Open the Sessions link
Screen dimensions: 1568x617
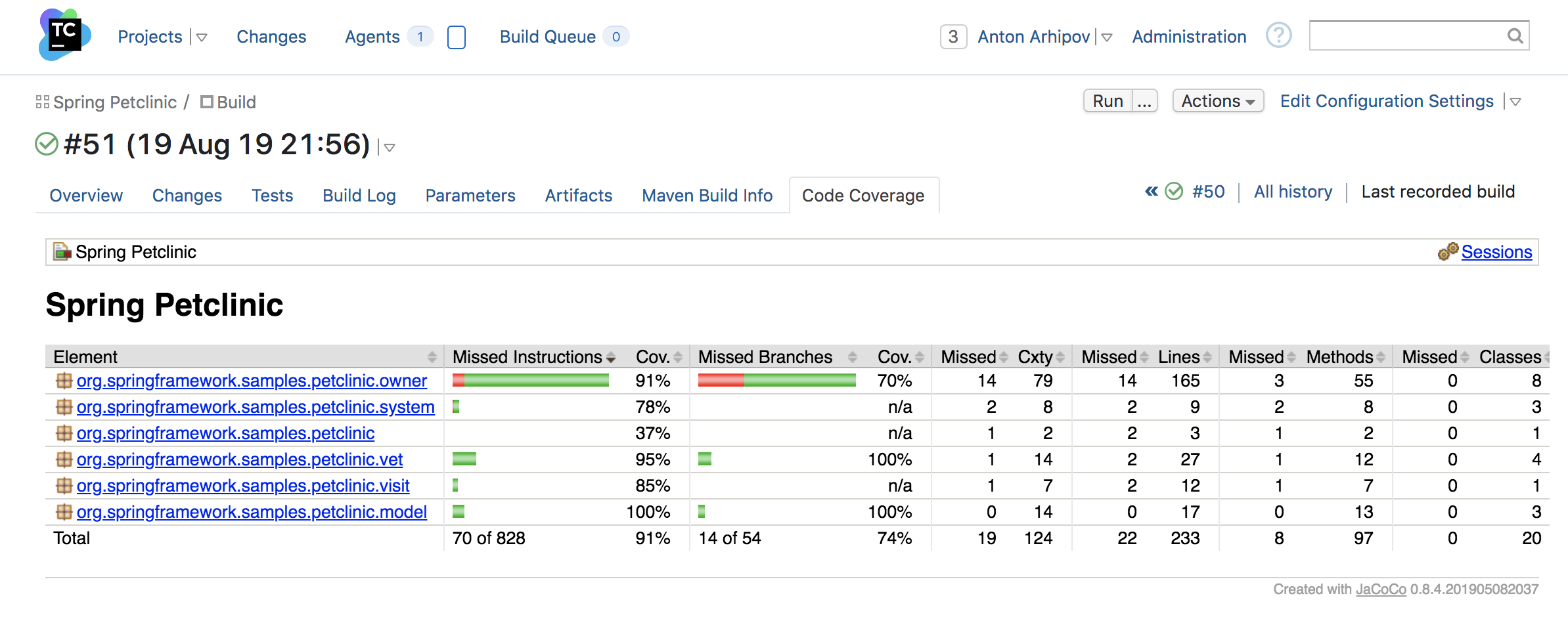(x=1496, y=252)
